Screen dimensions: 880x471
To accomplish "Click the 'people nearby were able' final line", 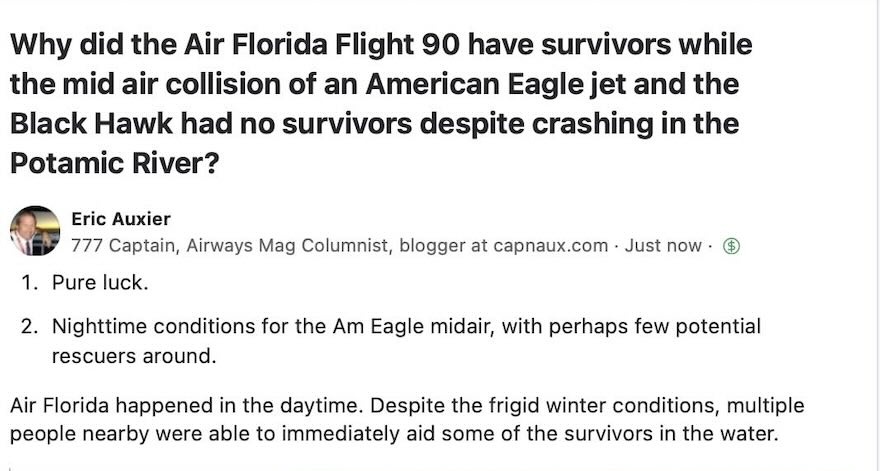I will [395, 434].
